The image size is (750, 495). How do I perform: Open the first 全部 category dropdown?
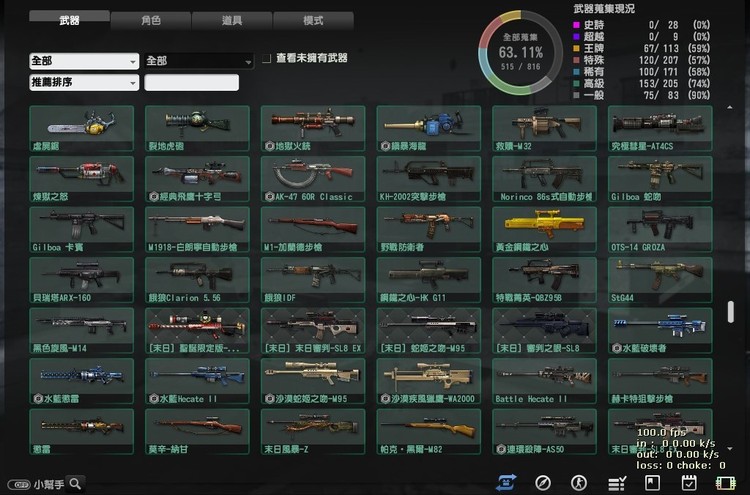[84, 61]
